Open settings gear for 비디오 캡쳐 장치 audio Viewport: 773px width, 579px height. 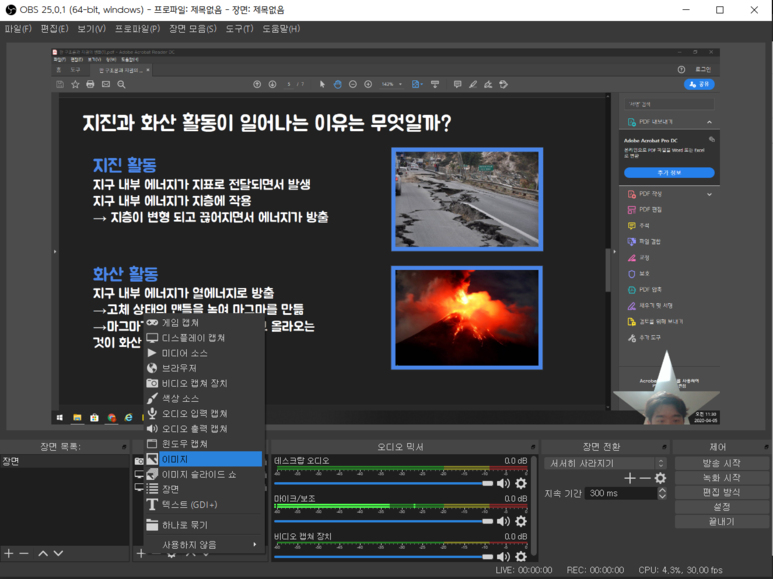pyautogui.click(x=521, y=556)
